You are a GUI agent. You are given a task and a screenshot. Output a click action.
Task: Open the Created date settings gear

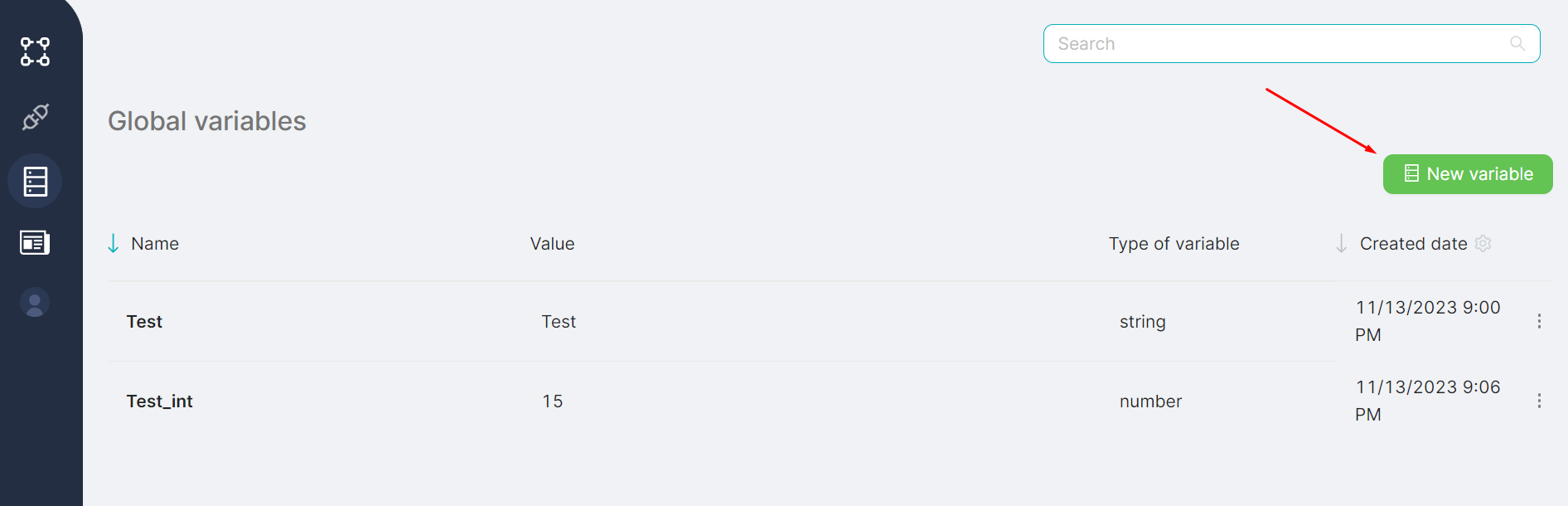tap(1483, 244)
